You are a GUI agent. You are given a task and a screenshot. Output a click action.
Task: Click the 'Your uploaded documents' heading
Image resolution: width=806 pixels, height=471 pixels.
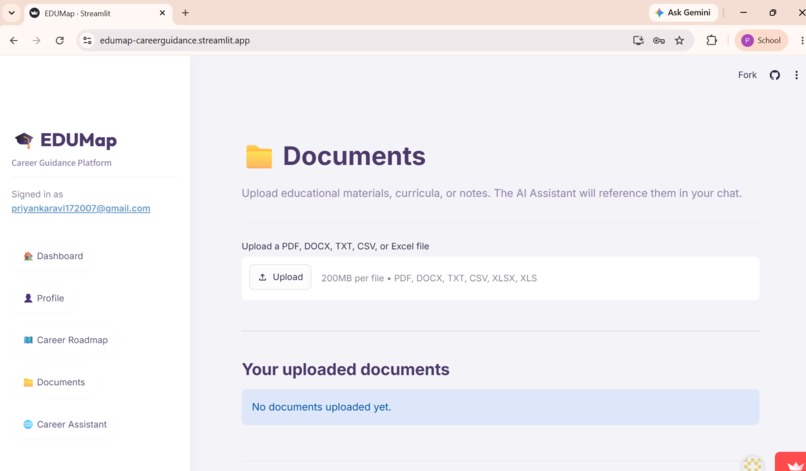pos(345,369)
